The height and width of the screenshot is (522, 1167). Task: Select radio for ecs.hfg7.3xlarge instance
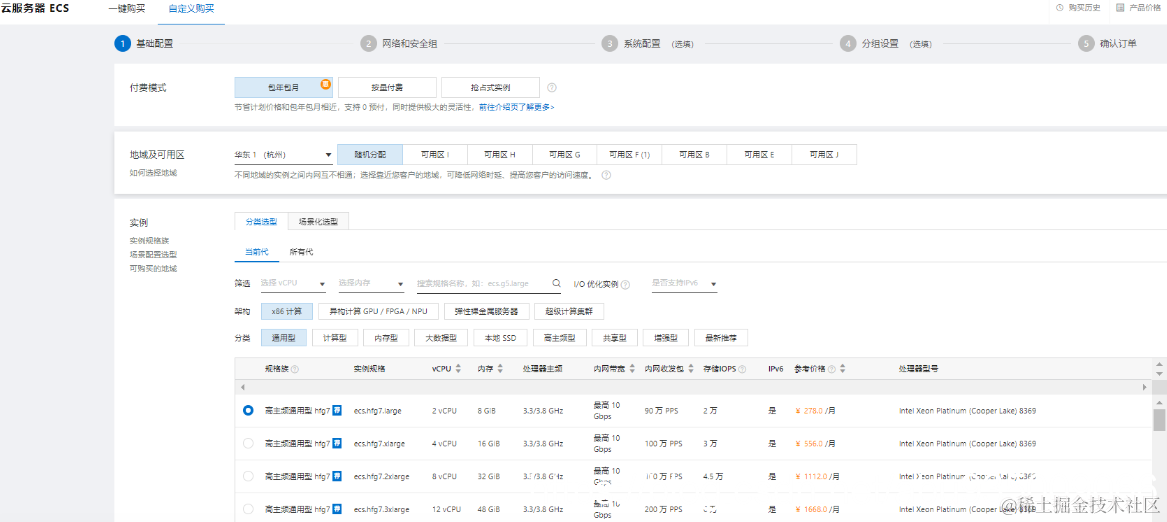pos(248,509)
